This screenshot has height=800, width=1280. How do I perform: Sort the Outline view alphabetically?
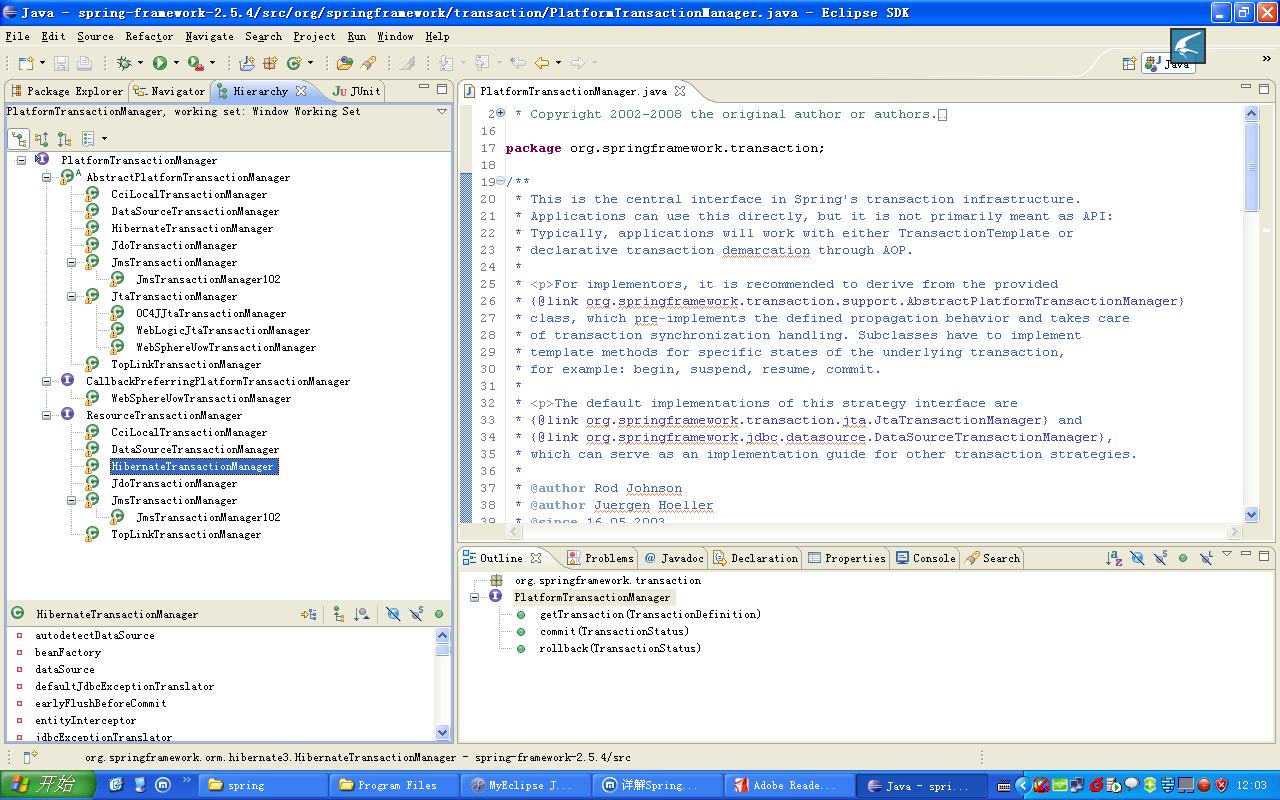click(1114, 558)
